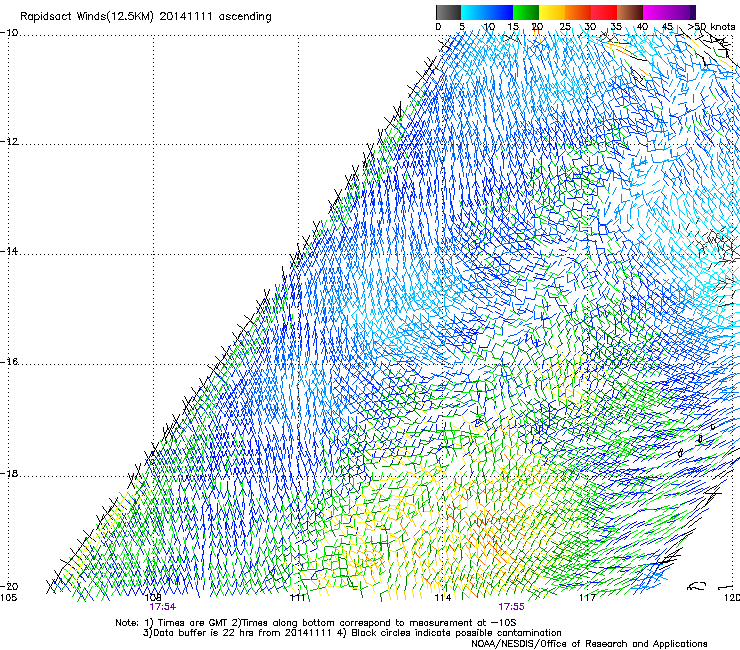Screen dimensions: 740x650
Task: Click the red 30-35 knots color swatch
Action: pyautogui.click(x=604, y=12)
